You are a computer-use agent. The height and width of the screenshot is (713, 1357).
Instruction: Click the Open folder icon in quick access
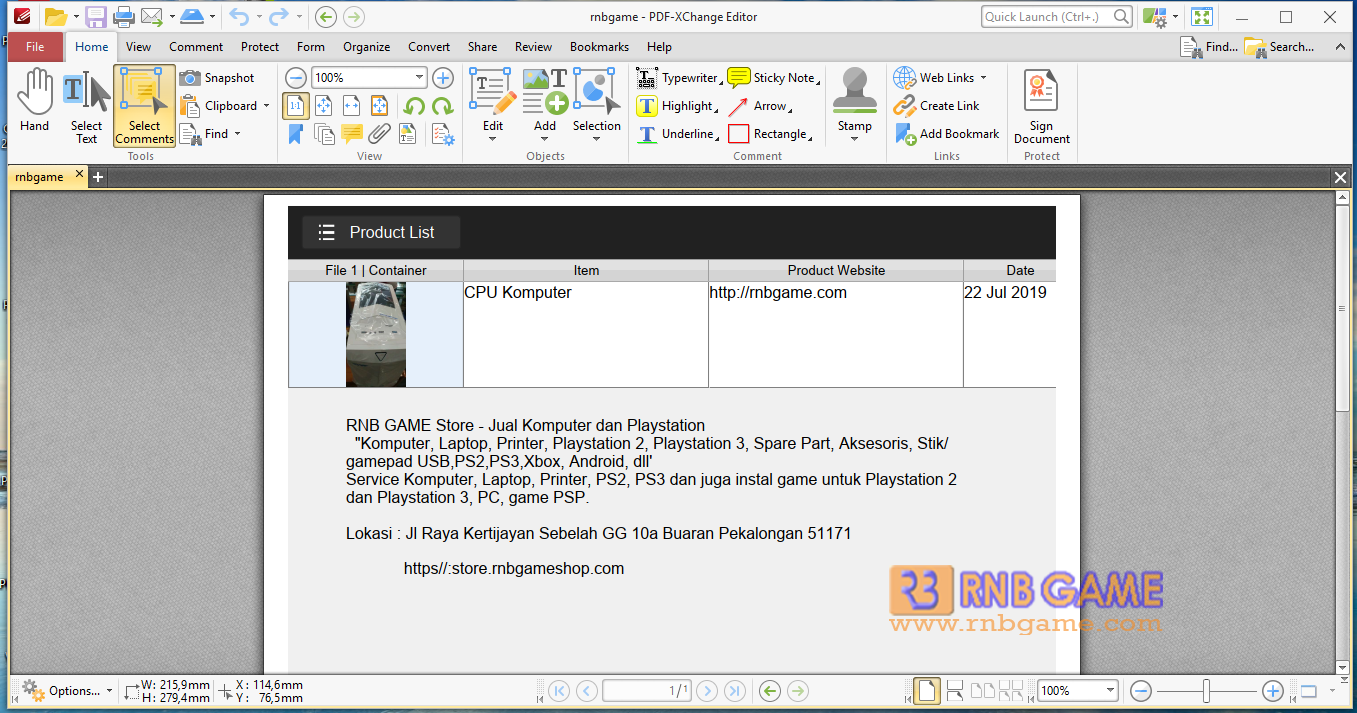point(56,16)
